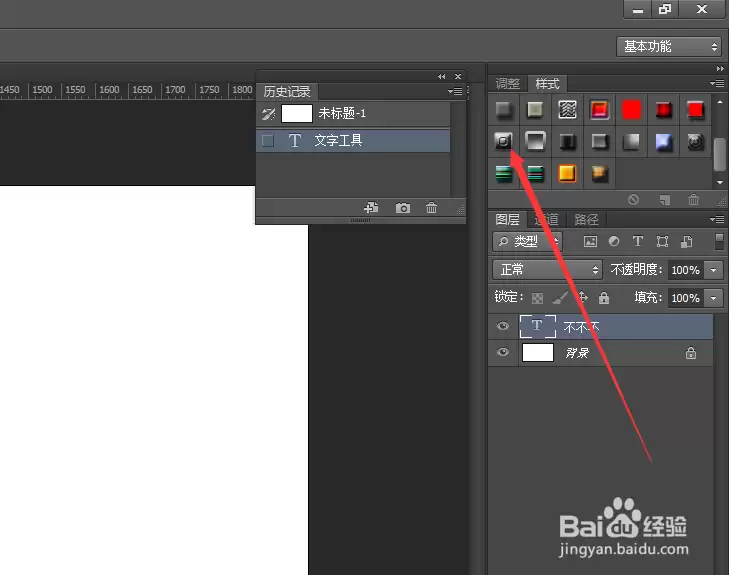
Task: Click the lock all padlock icon
Action: pyautogui.click(x=604, y=297)
